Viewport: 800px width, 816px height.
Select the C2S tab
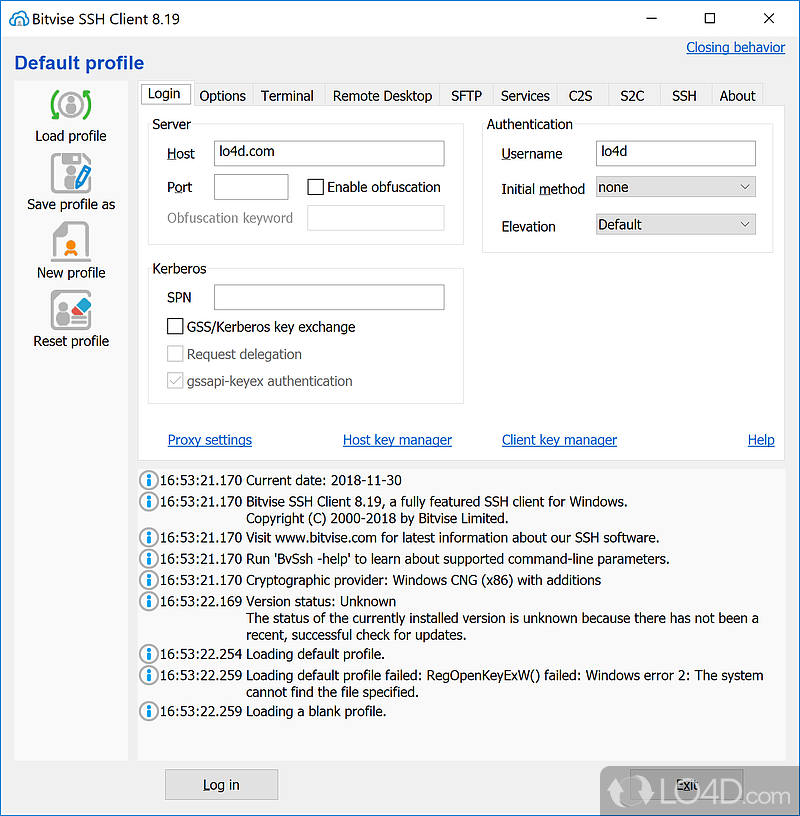pyautogui.click(x=580, y=96)
